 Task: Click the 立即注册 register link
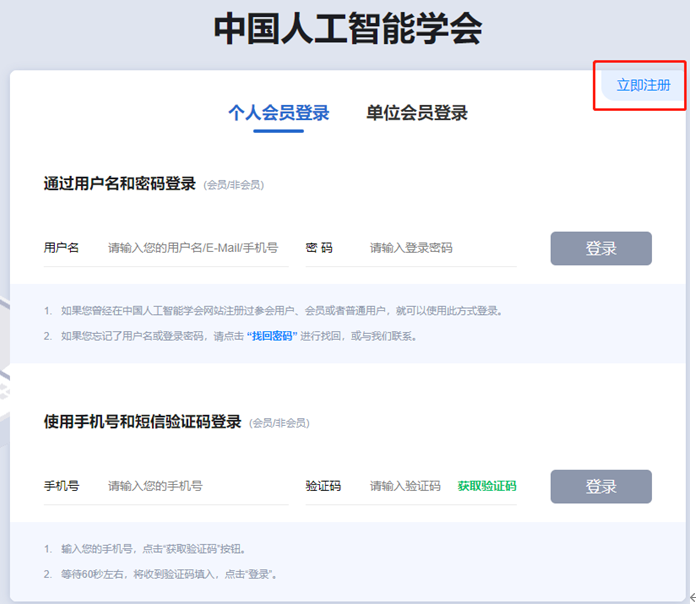643,86
